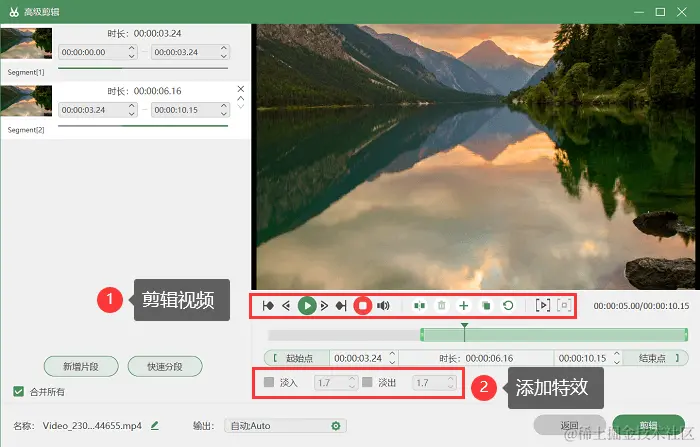700x447 pixels.
Task: Click the 返回 back button
Action: [569, 425]
